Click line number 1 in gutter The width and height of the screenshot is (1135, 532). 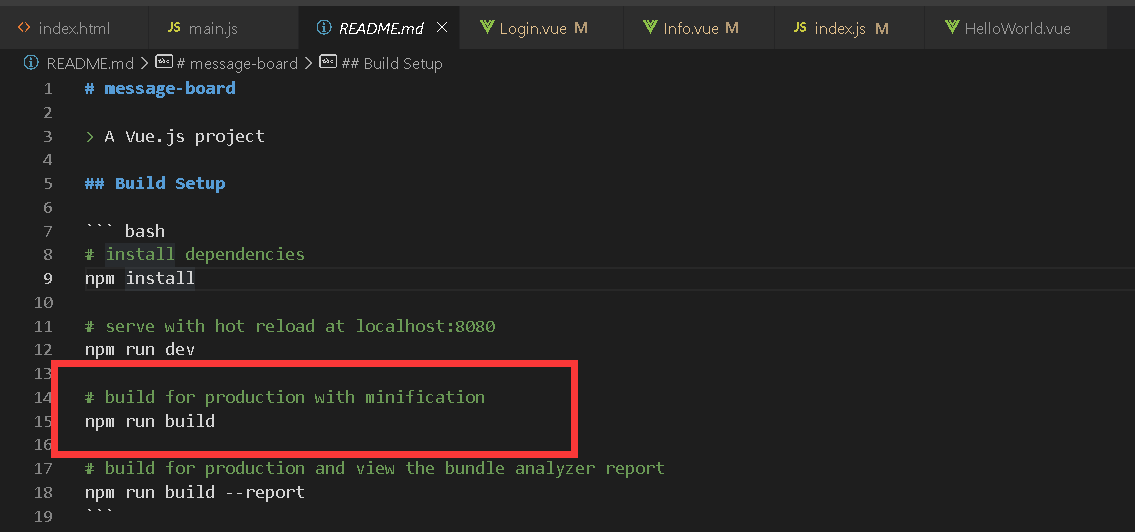click(48, 88)
